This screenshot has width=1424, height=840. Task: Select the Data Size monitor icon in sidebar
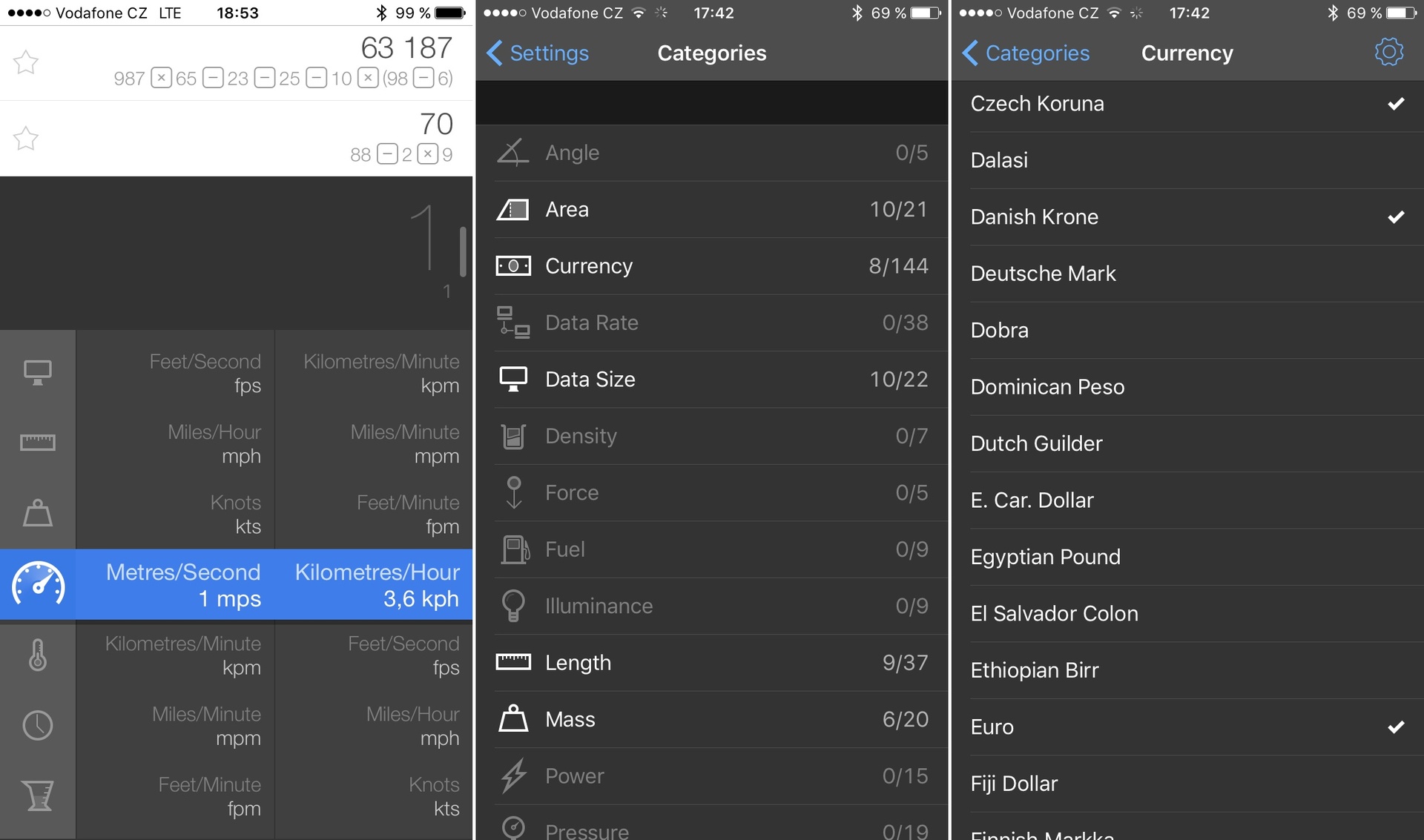point(37,372)
